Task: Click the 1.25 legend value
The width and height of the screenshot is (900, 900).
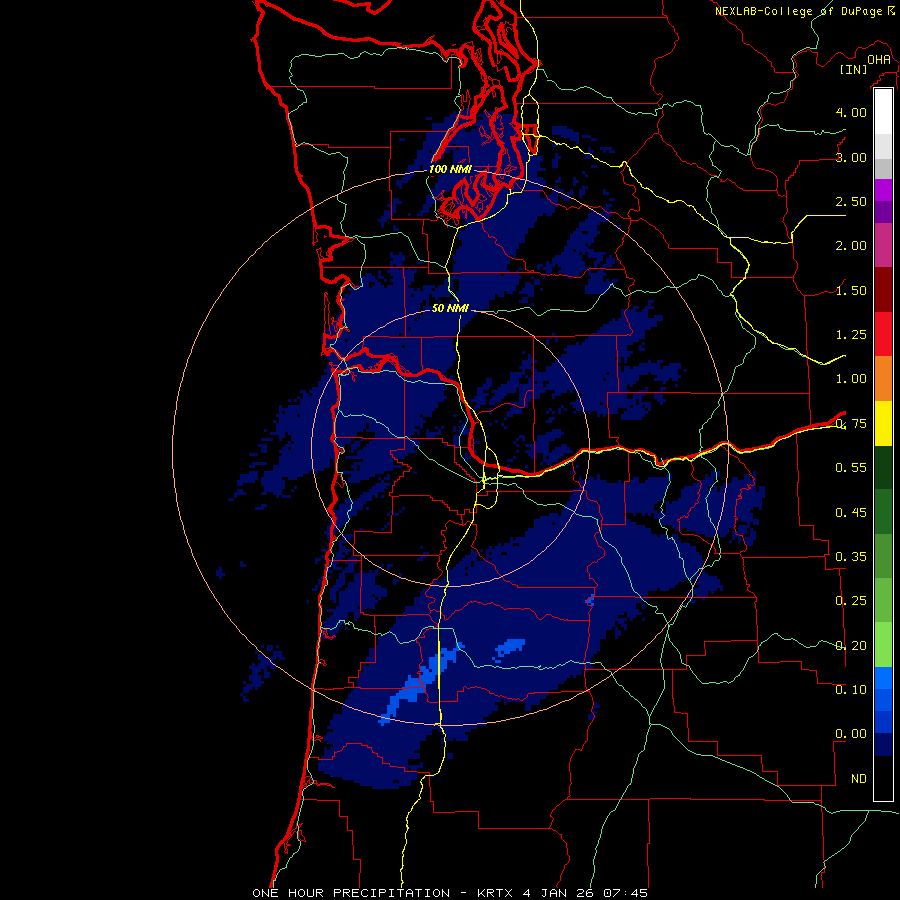Action: [x=851, y=335]
